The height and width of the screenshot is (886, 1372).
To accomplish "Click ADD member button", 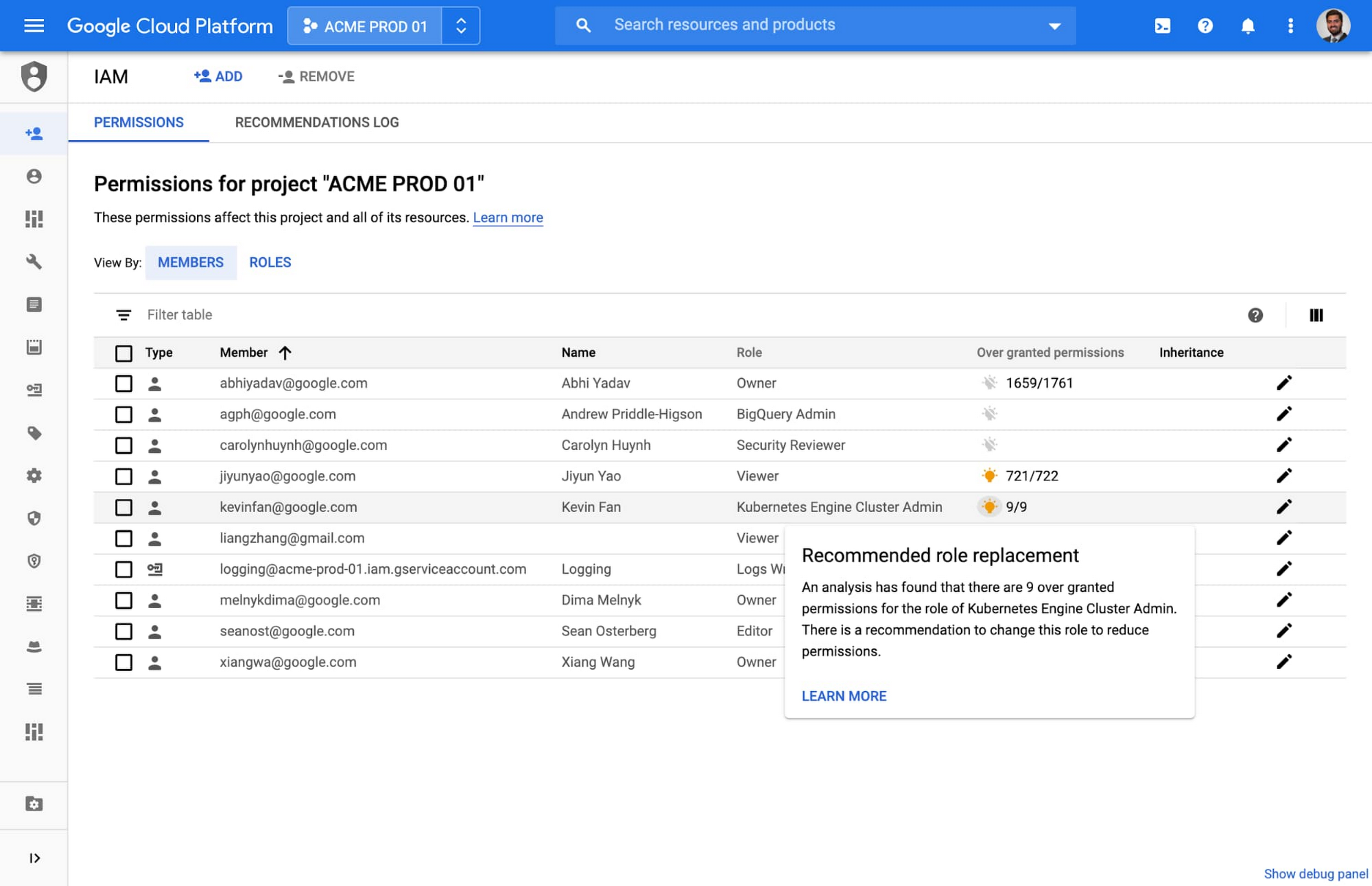I will [217, 76].
